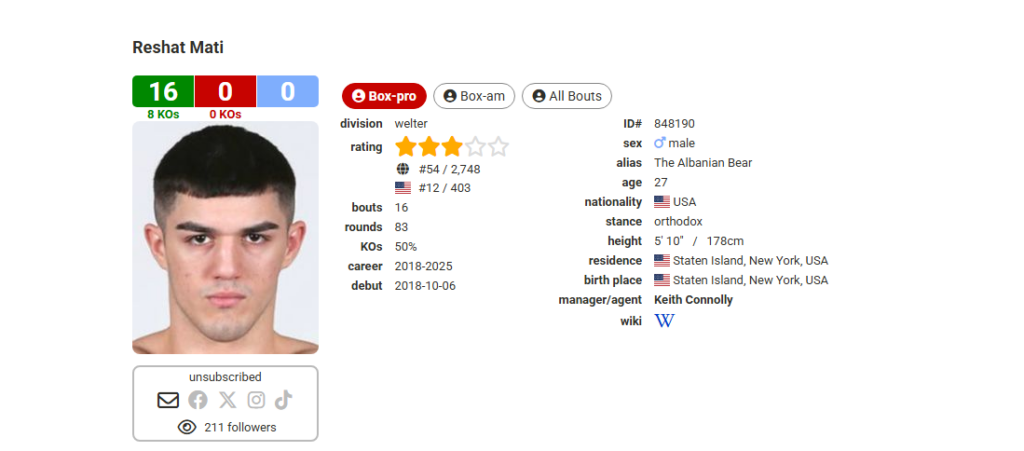The height and width of the screenshot is (451, 1024).
Task: Click the 211 followers text
Action: click(x=240, y=427)
